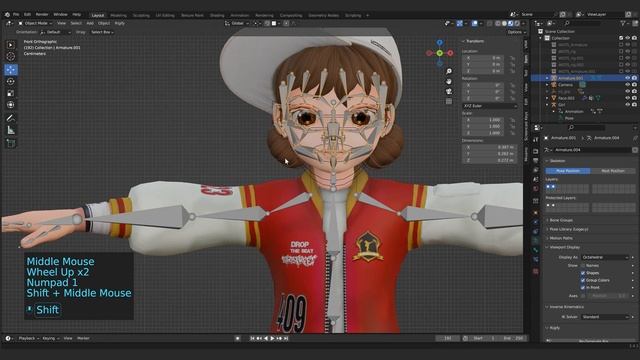This screenshot has height=360, width=640.
Task: Toggle camera view icon in viewport
Action: coord(449,91)
